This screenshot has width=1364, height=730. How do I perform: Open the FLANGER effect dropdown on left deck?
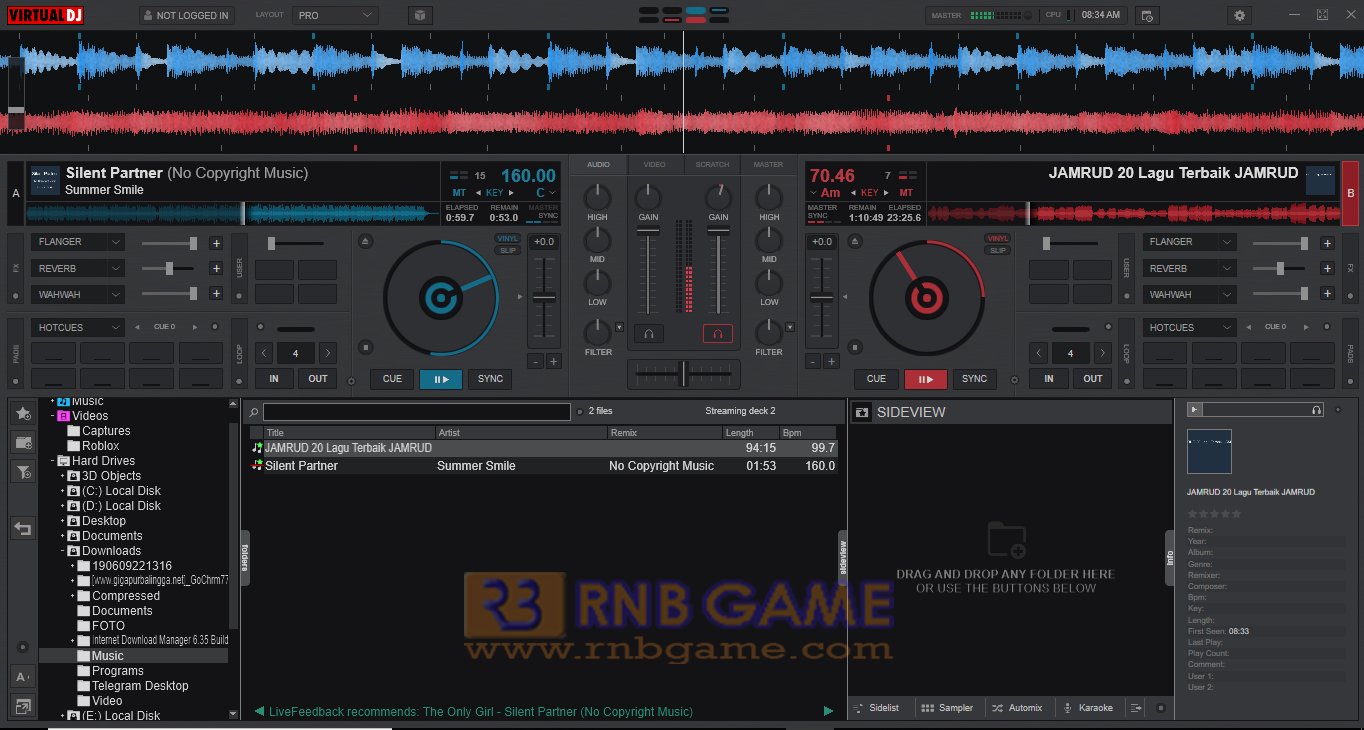tap(78, 242)
